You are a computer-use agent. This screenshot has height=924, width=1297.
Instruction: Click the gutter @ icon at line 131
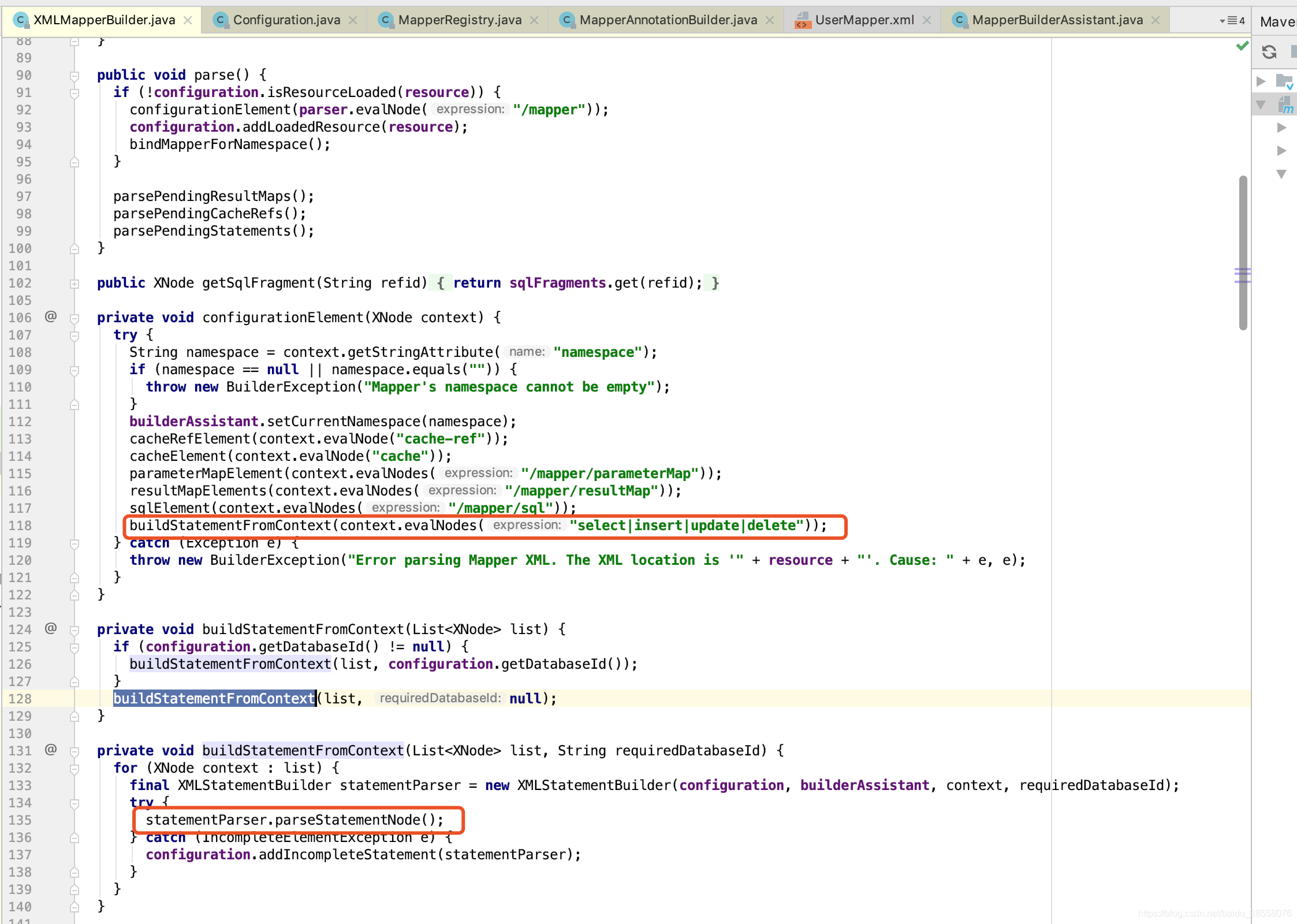pos(51,750)
